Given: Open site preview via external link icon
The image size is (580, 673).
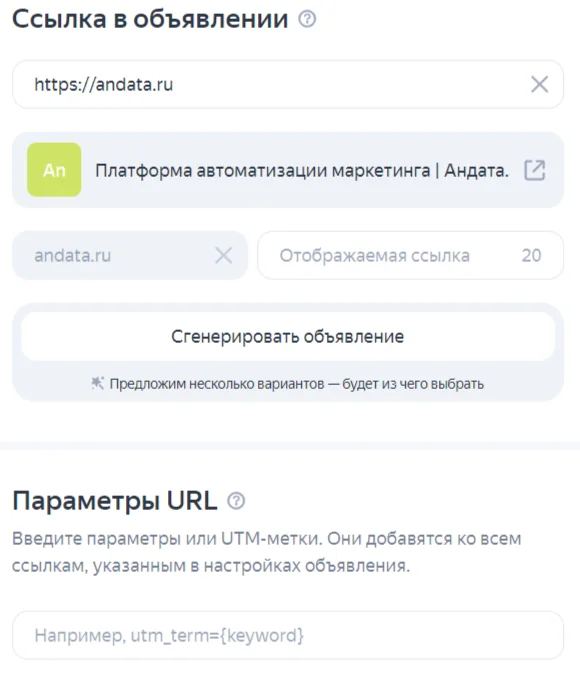Looking at the screenshot, I should pyautogui.click(x=535, y=170).
